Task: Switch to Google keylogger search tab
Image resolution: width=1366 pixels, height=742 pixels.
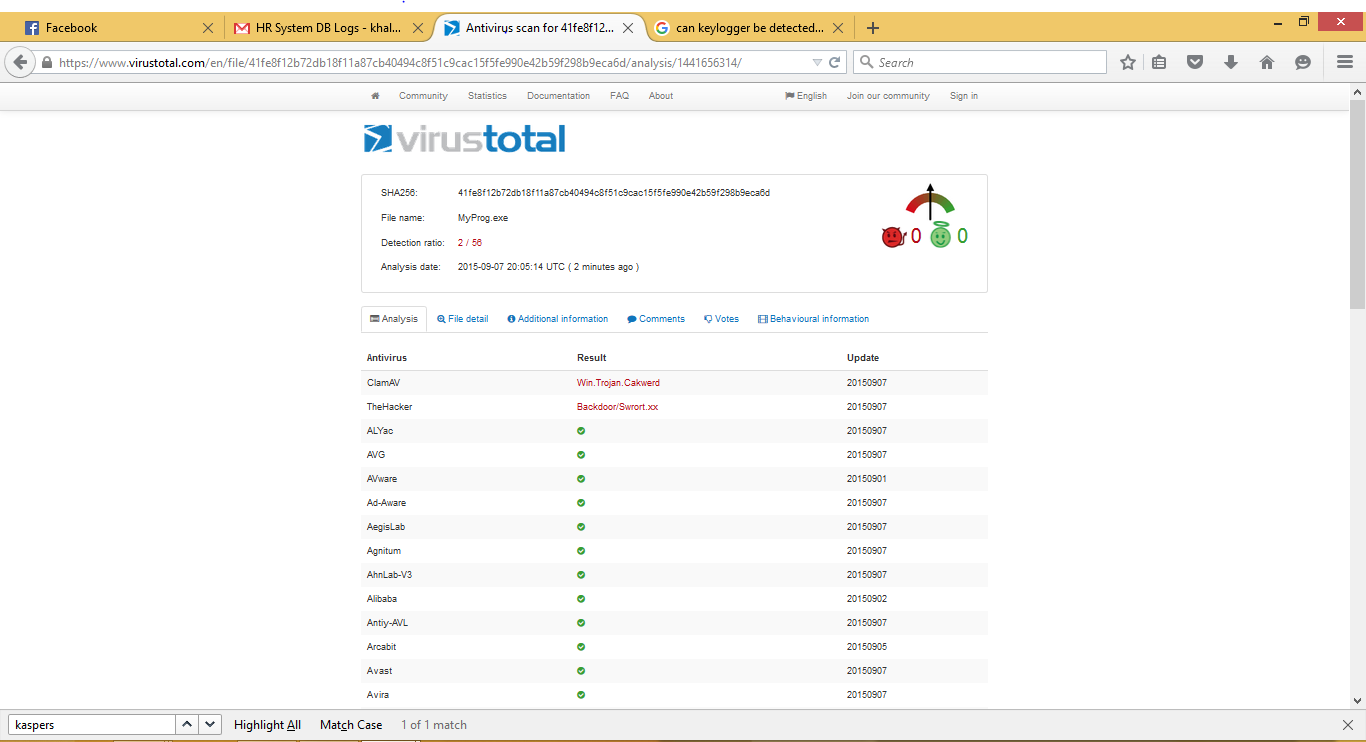Action: pos(749,28)
